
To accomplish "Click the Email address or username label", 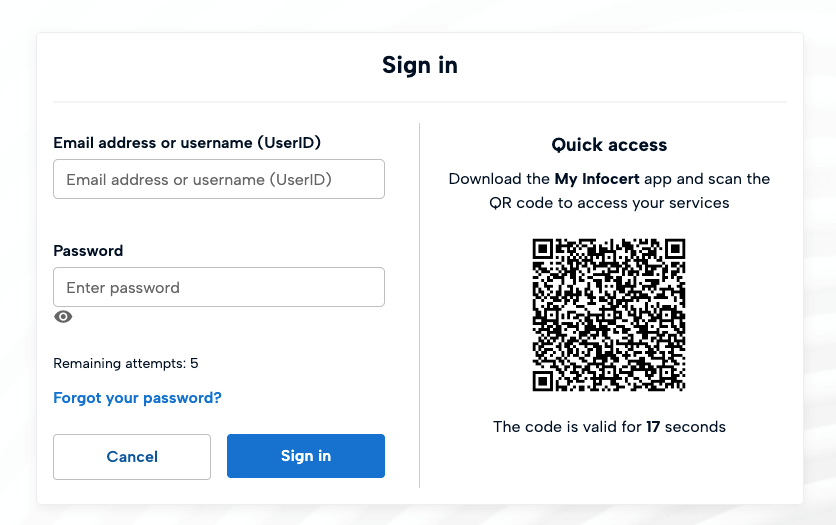I will coord(187,143).
